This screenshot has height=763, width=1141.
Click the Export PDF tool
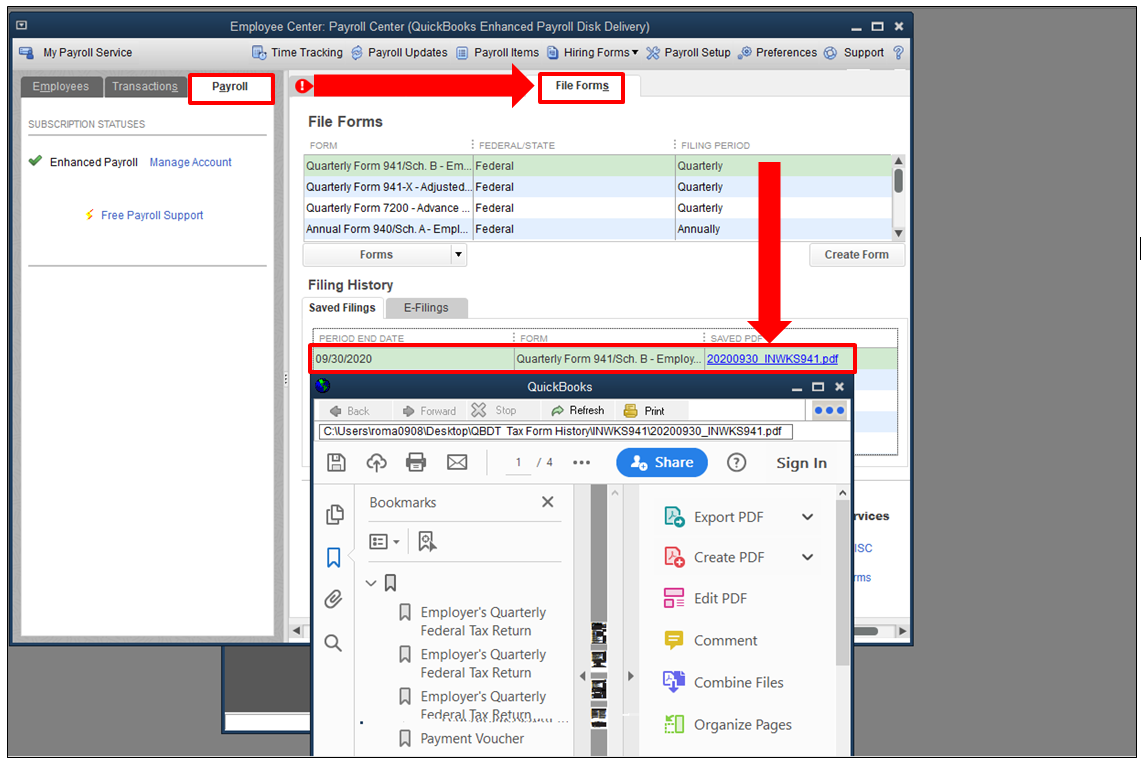pos(714,517)
